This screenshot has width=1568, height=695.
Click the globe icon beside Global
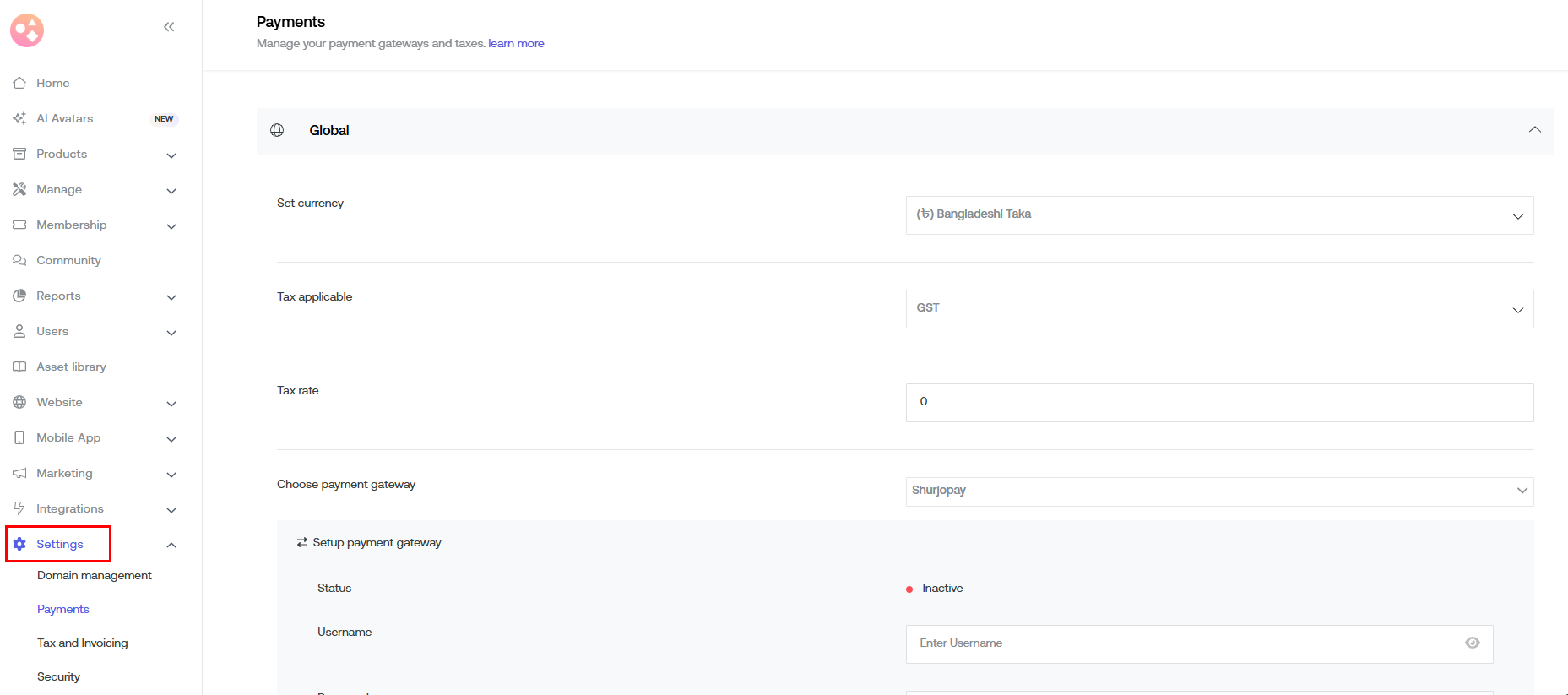coord(277,130)
